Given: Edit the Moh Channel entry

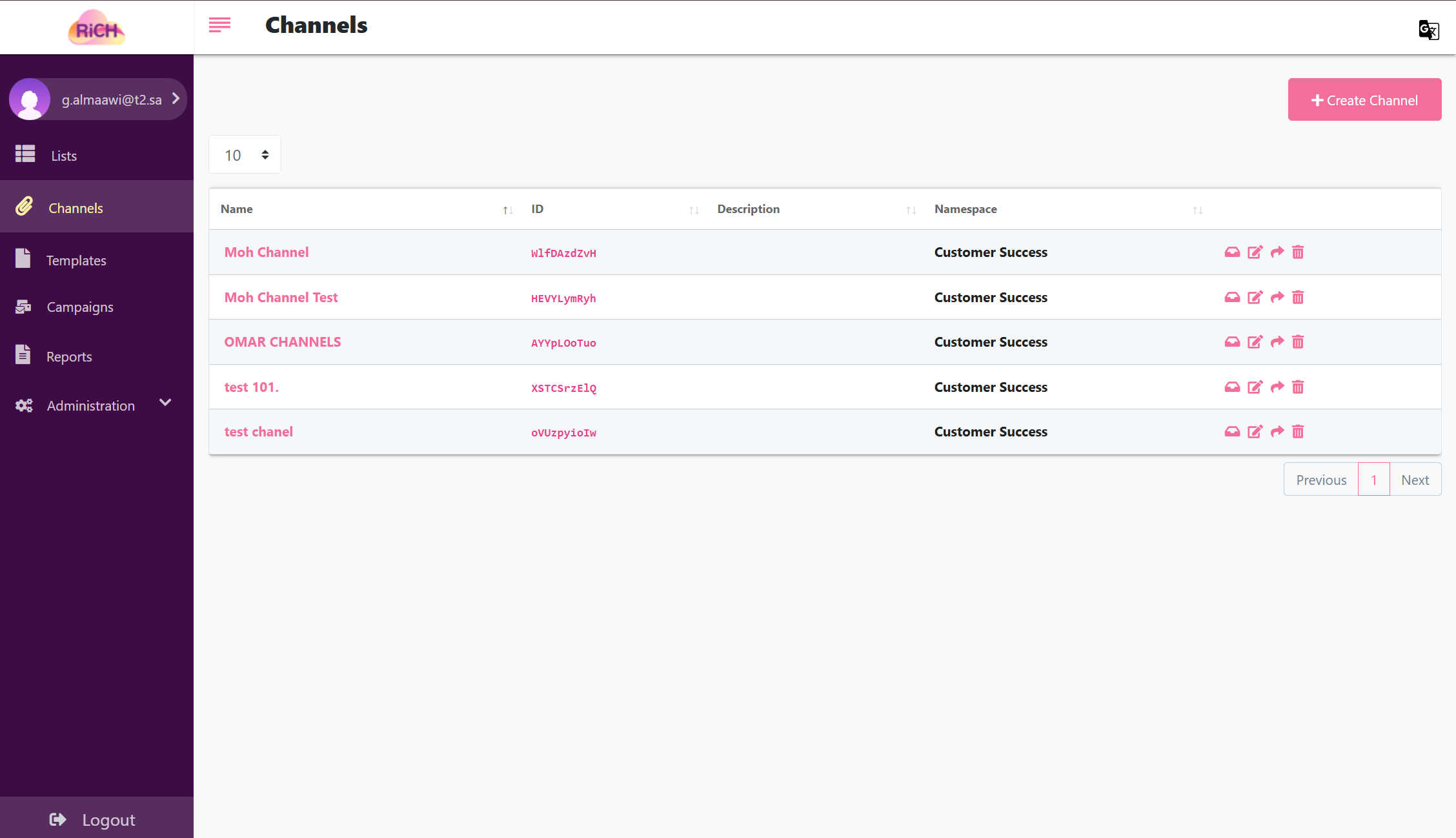Looking at the screenshot, I should (1255, 252).
